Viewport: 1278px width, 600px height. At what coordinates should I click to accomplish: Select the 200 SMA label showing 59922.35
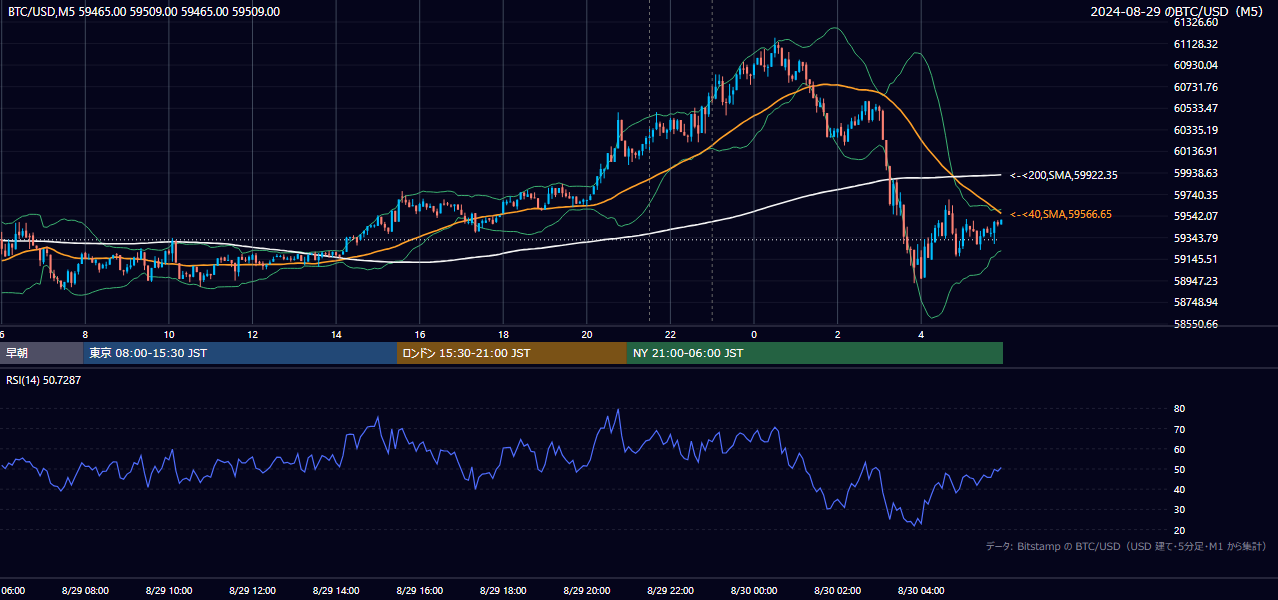[1064, 175]
